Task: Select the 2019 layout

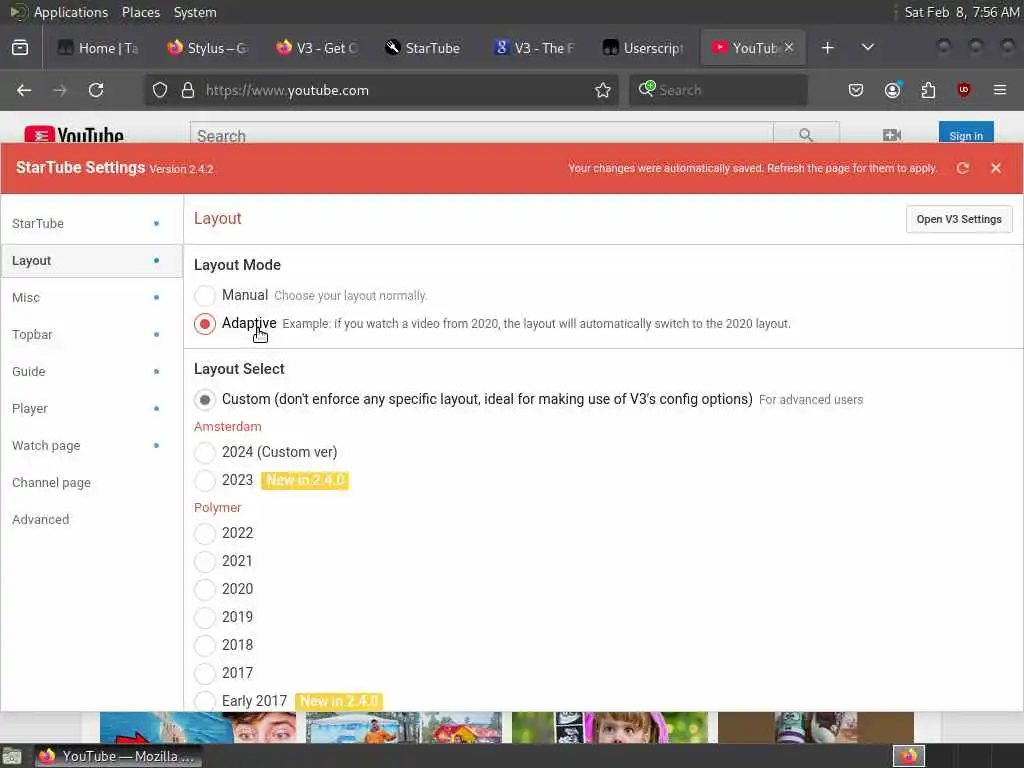Action: (x=204, y=617)
